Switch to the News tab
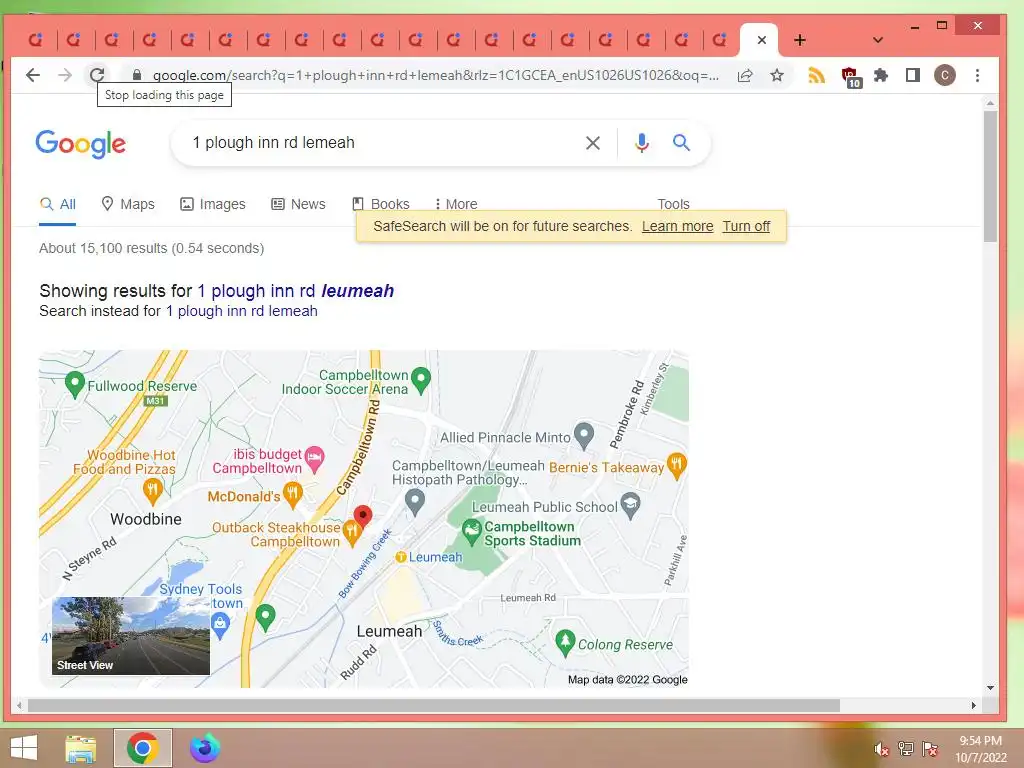1024x768 pixels. coord(298,204)
